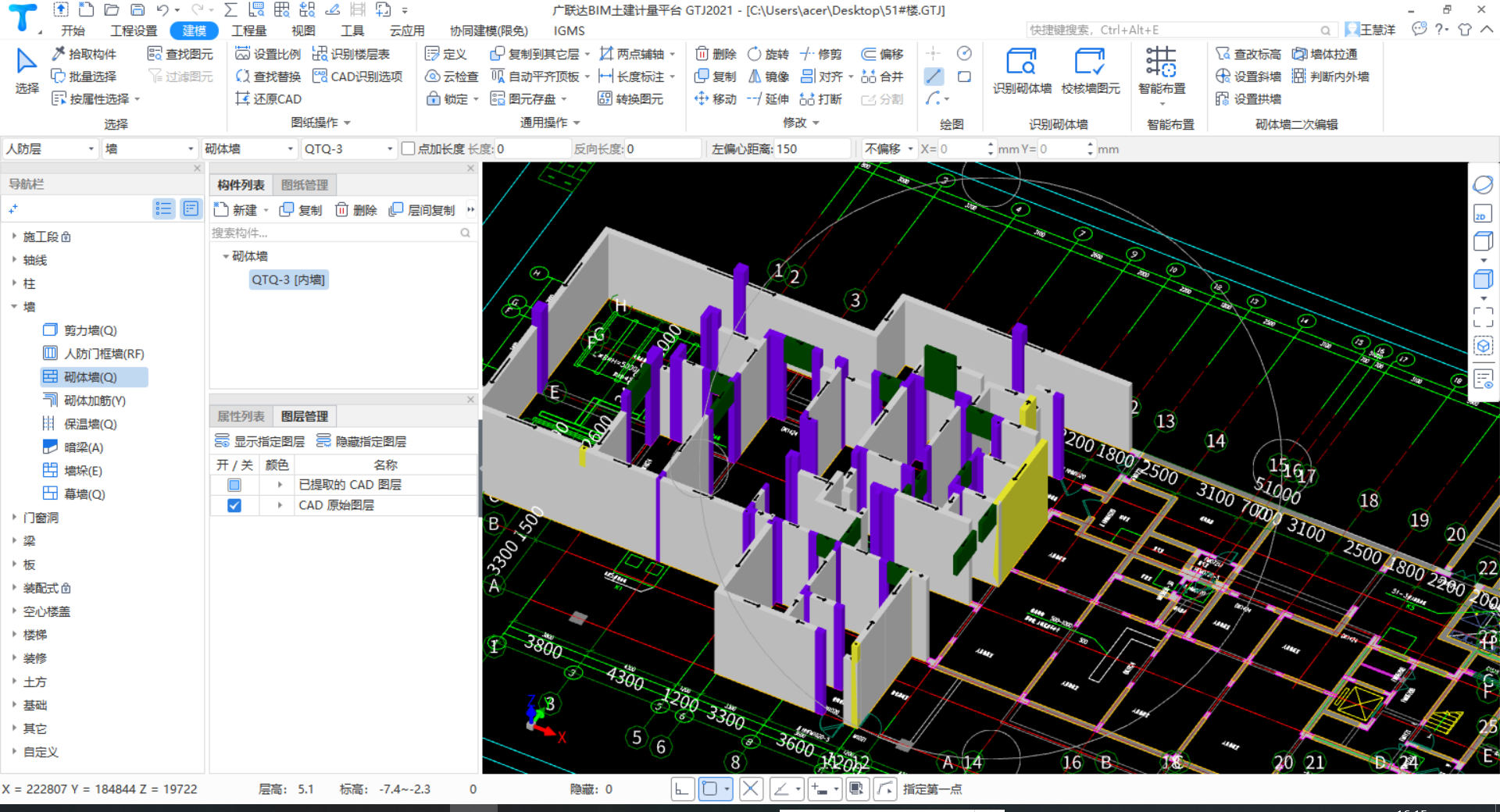The image size is (1500, 812).
Task: Click the 移动 move tool
Action: point(716,99)
